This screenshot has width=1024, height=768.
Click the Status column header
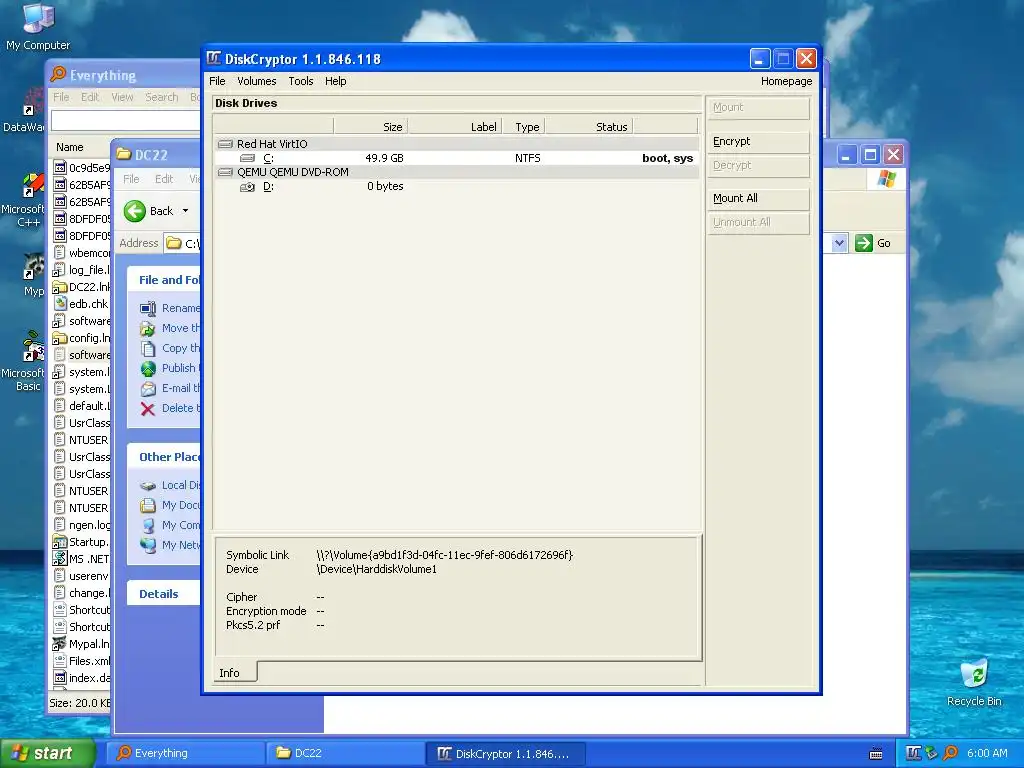point(588,127)
